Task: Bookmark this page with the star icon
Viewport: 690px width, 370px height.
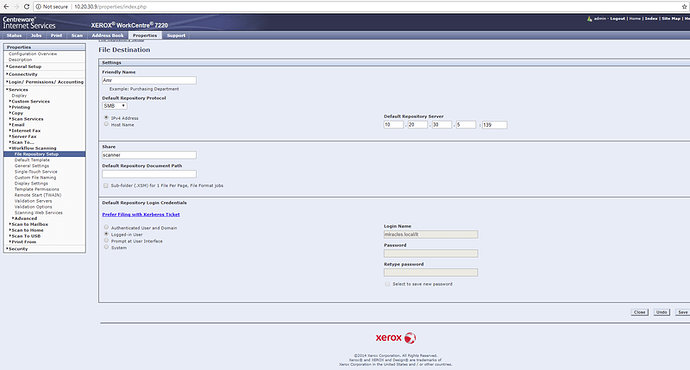Action: (684, 7)
